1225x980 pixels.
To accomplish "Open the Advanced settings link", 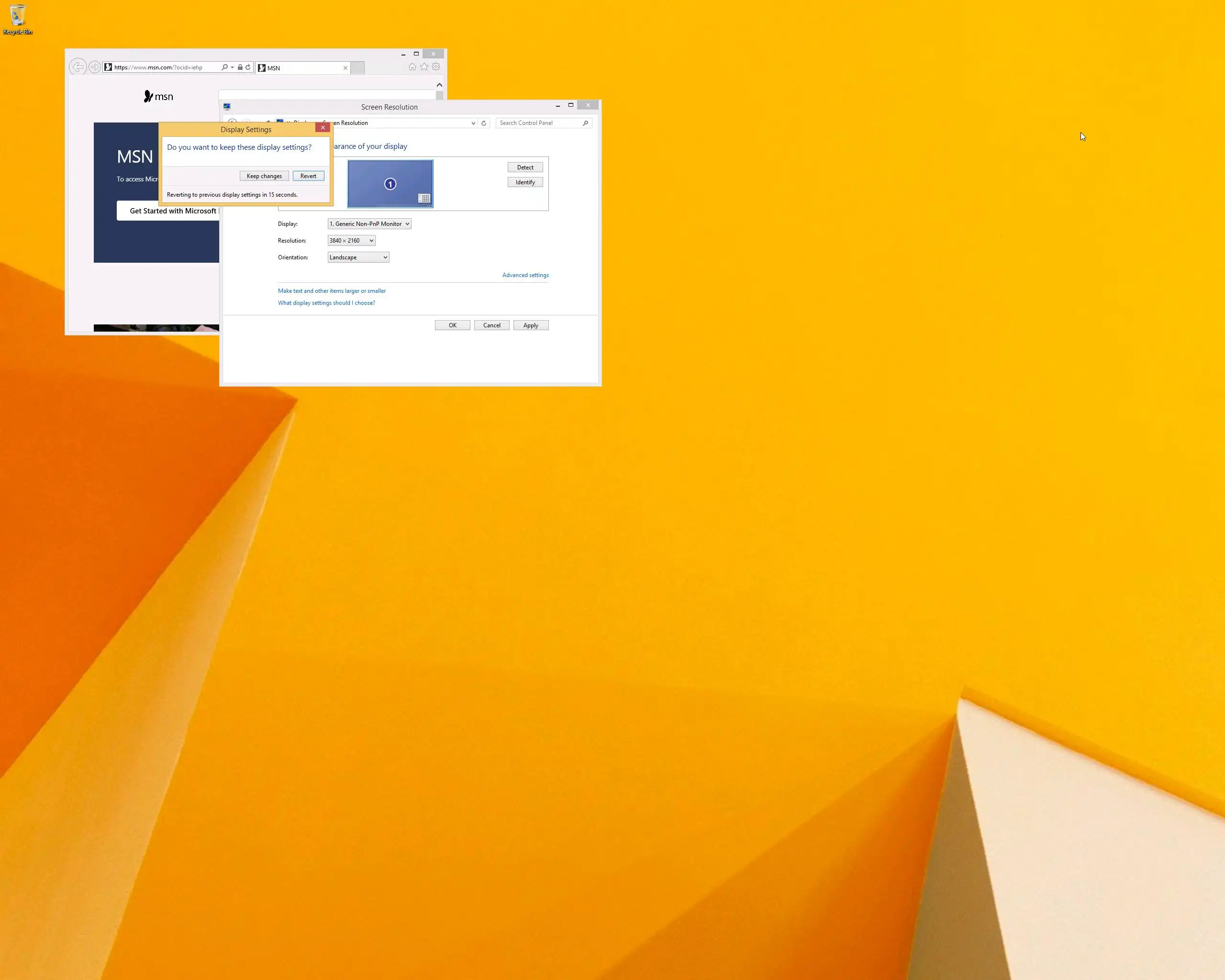I will 525,275.
